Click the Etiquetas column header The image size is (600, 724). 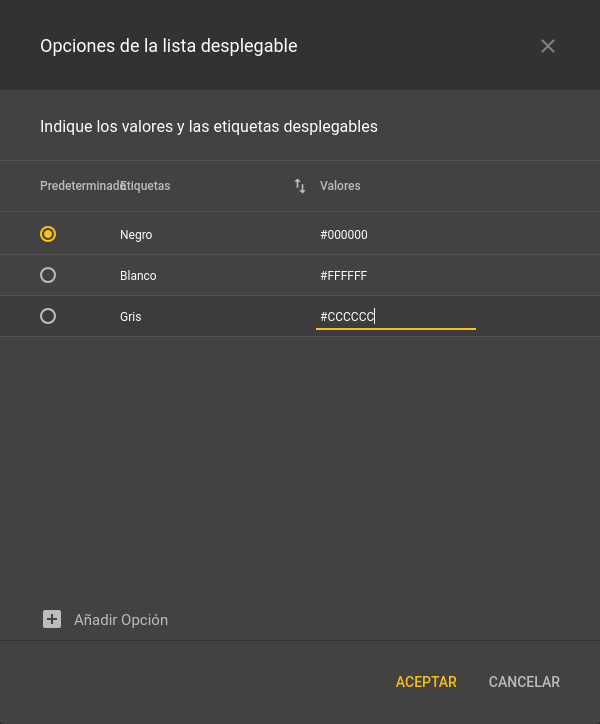pyautogui.click(x=146, y=186)
